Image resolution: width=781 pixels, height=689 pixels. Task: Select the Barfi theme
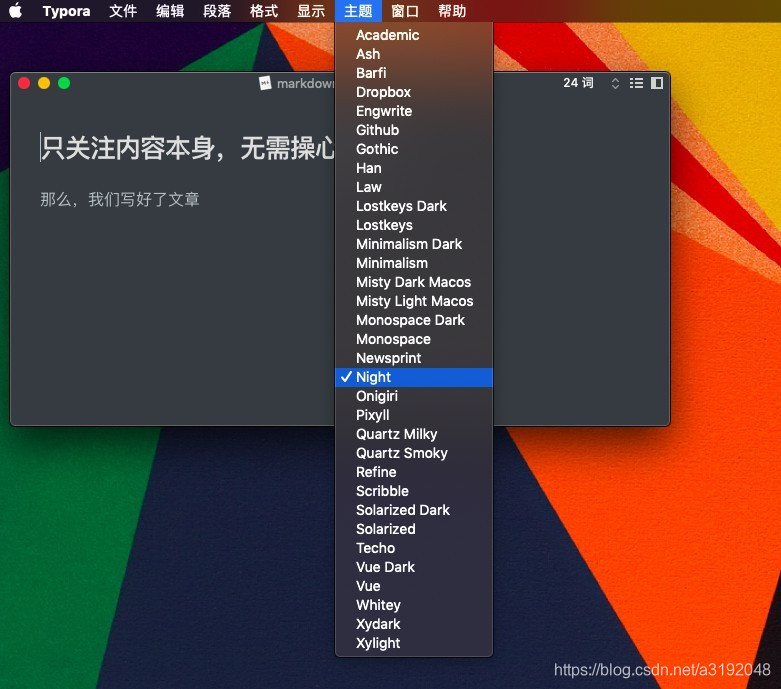pos(414,73)
